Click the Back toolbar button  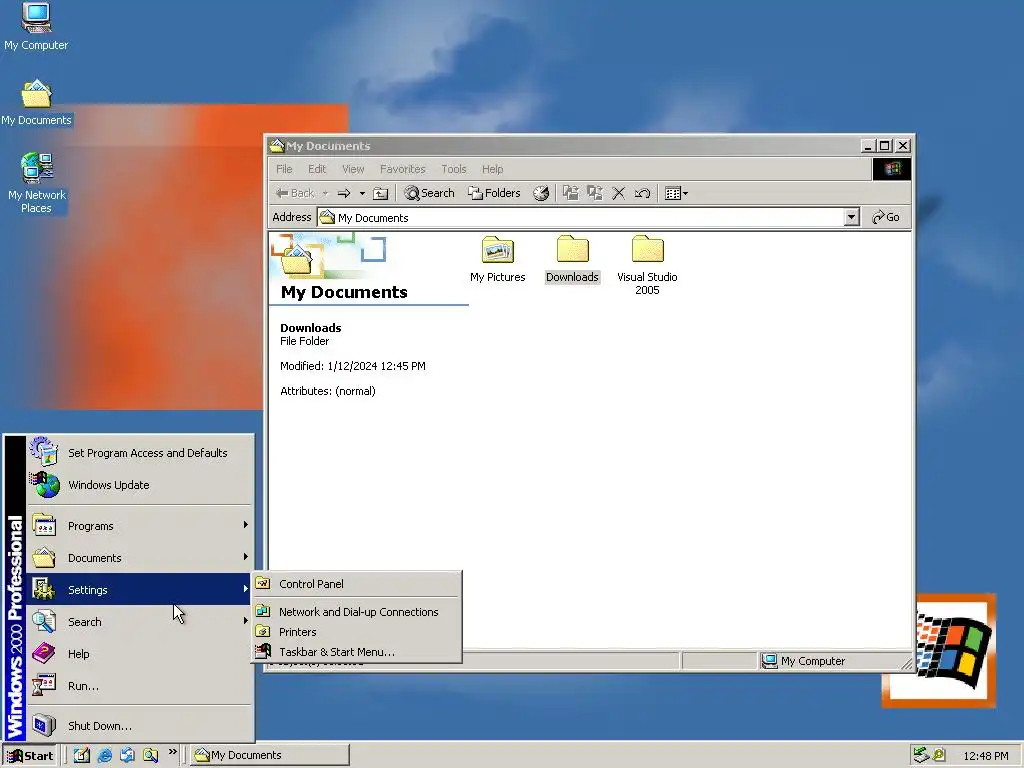click(x=296, y=193)
